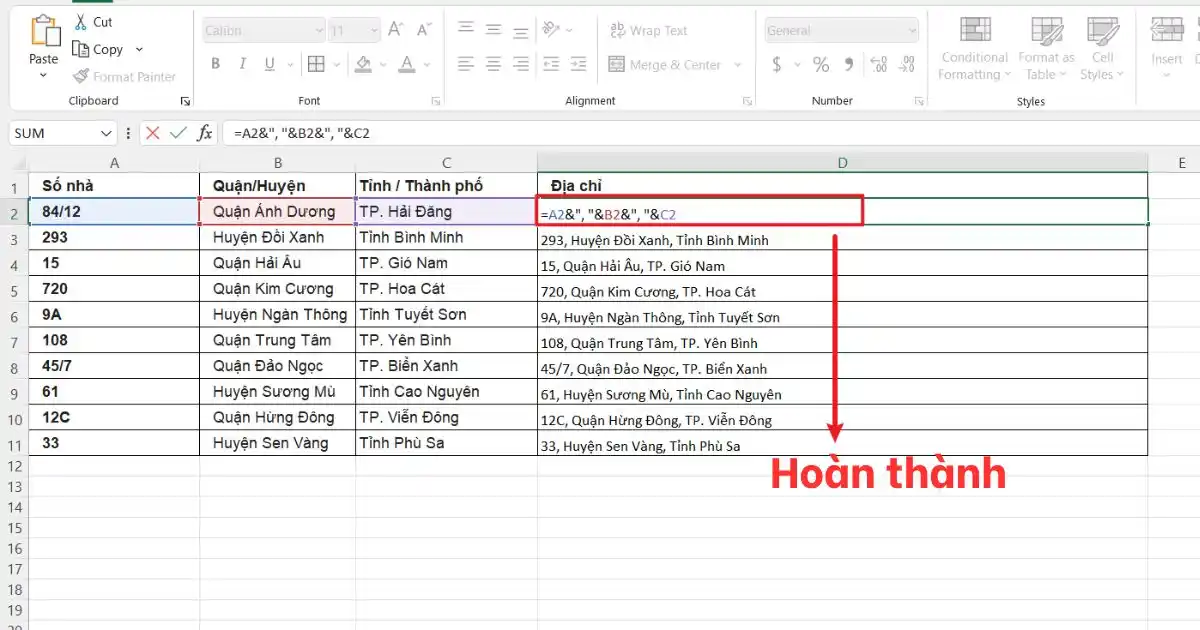Viewport: 1200px width, 630px height.
Task: Open the borders dropdown arrow
Action: point(335,65)
